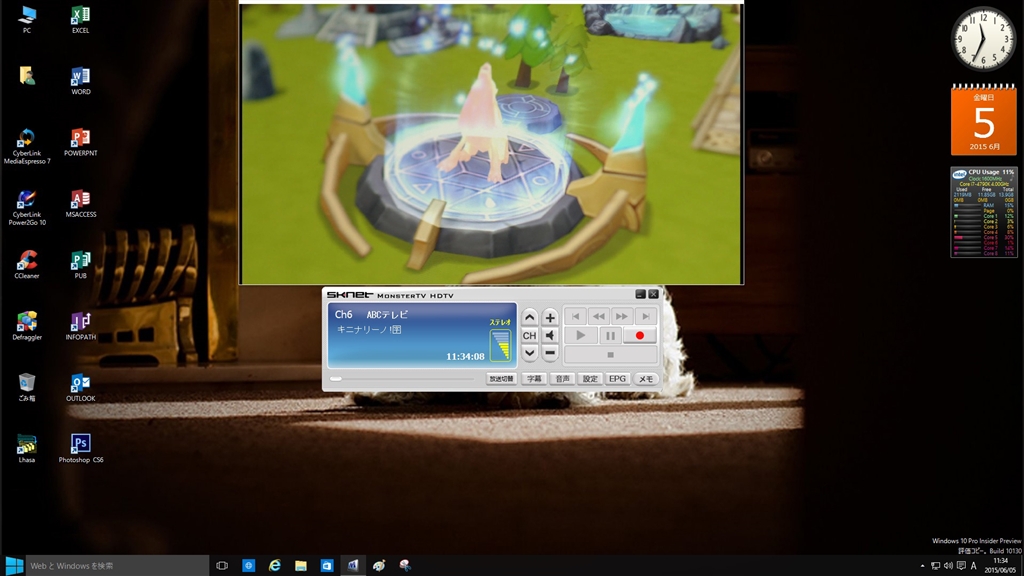The image size is (1024, 576).
Task: Click the seek slider handle in MonsterTV
Action: click(x=336, y=379)
